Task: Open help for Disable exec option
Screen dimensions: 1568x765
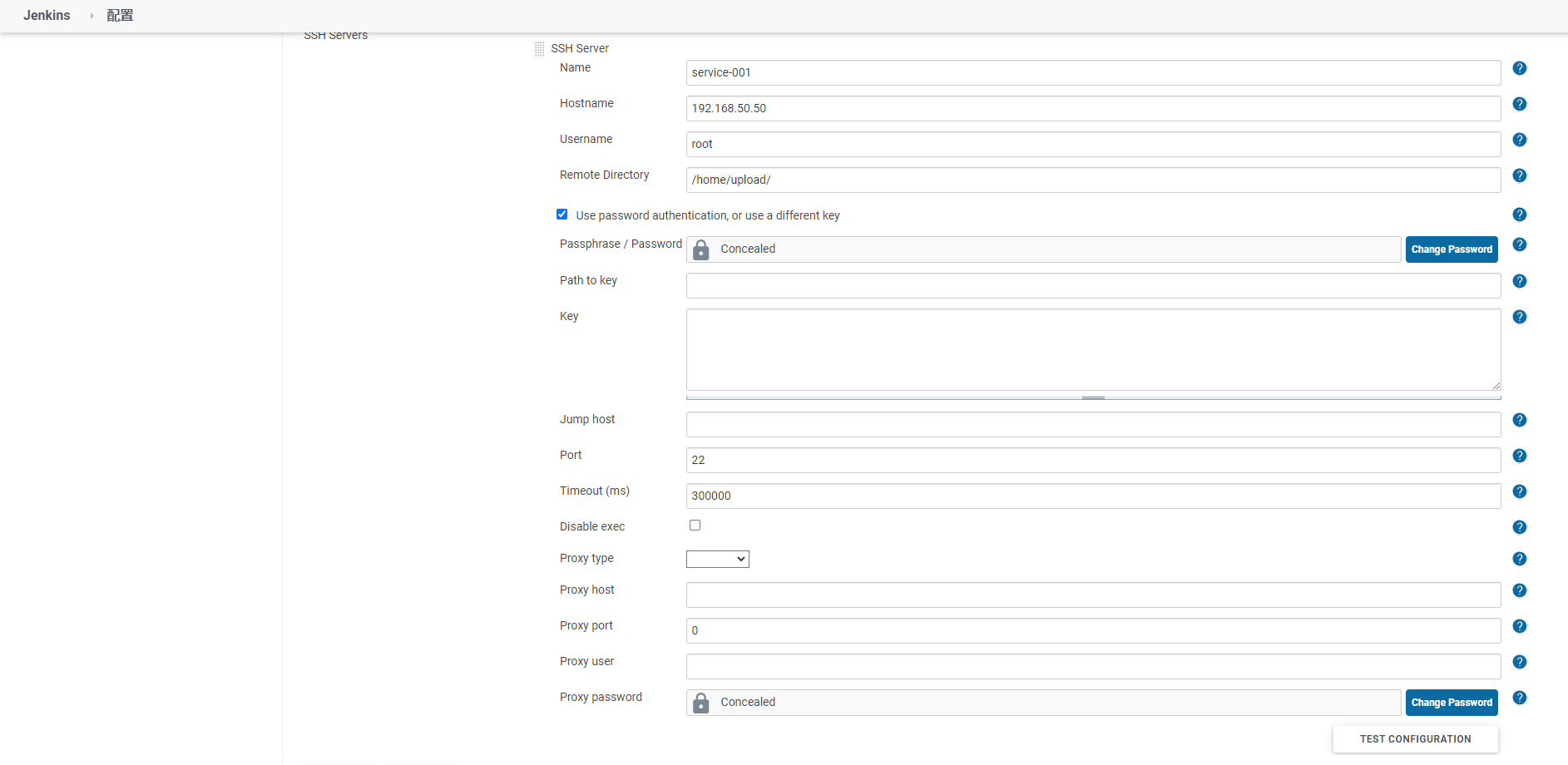Action: click(1519, 527)
